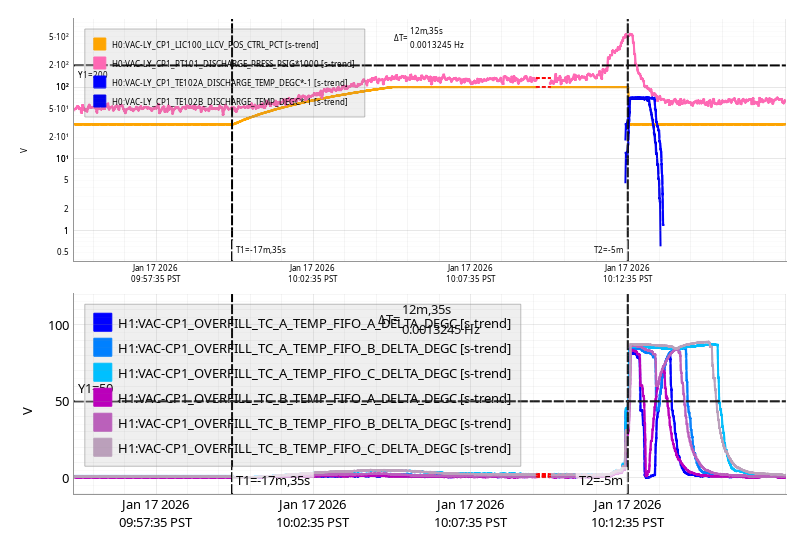
Task: Click the TC_A_TEMP_FIFO_A_DELTA legend swatch
Action: [102, 322]
